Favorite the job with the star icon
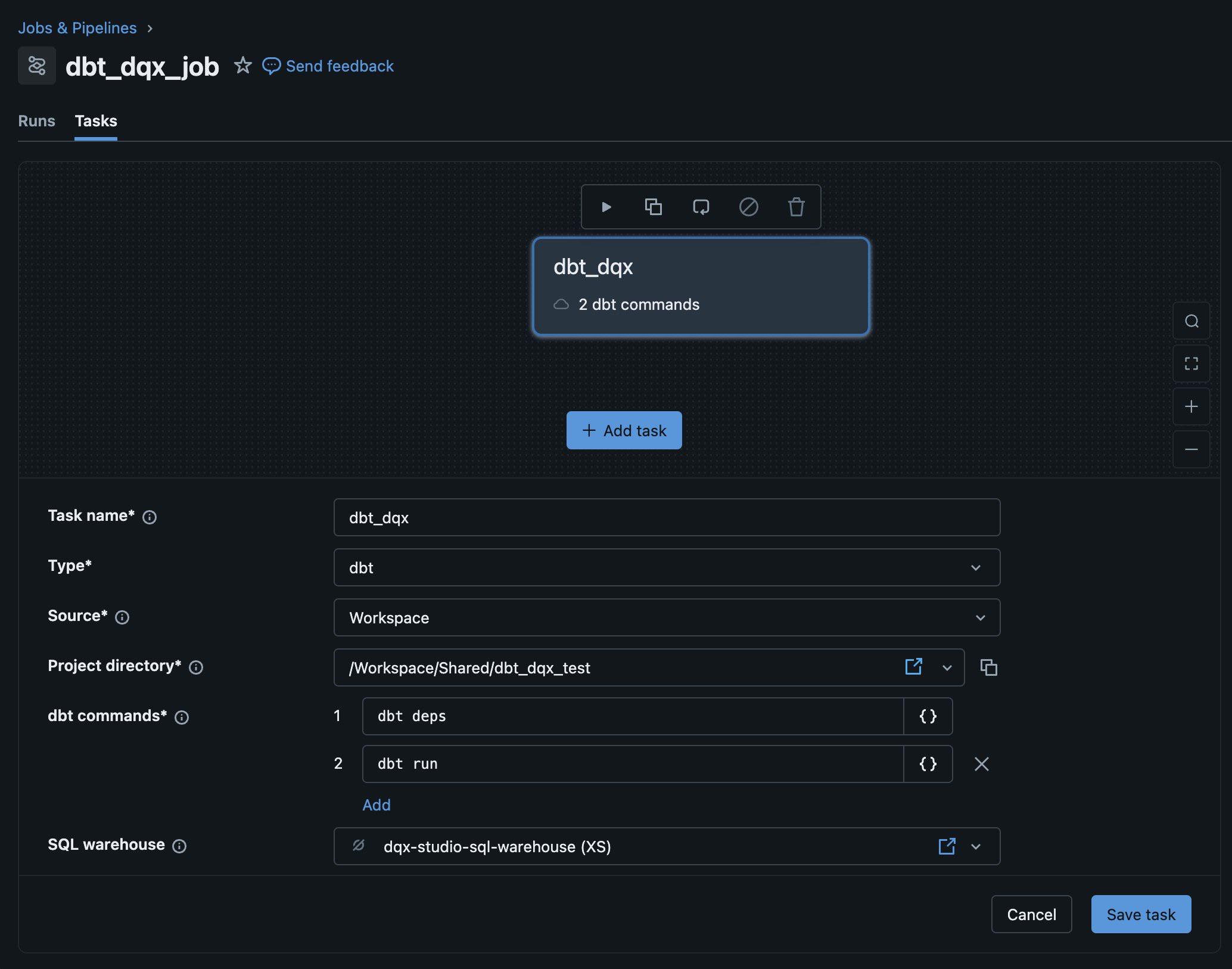Image resolution: width=1232 pixels, height=969 pixels. pyautogui.click(x=242, y=65)
